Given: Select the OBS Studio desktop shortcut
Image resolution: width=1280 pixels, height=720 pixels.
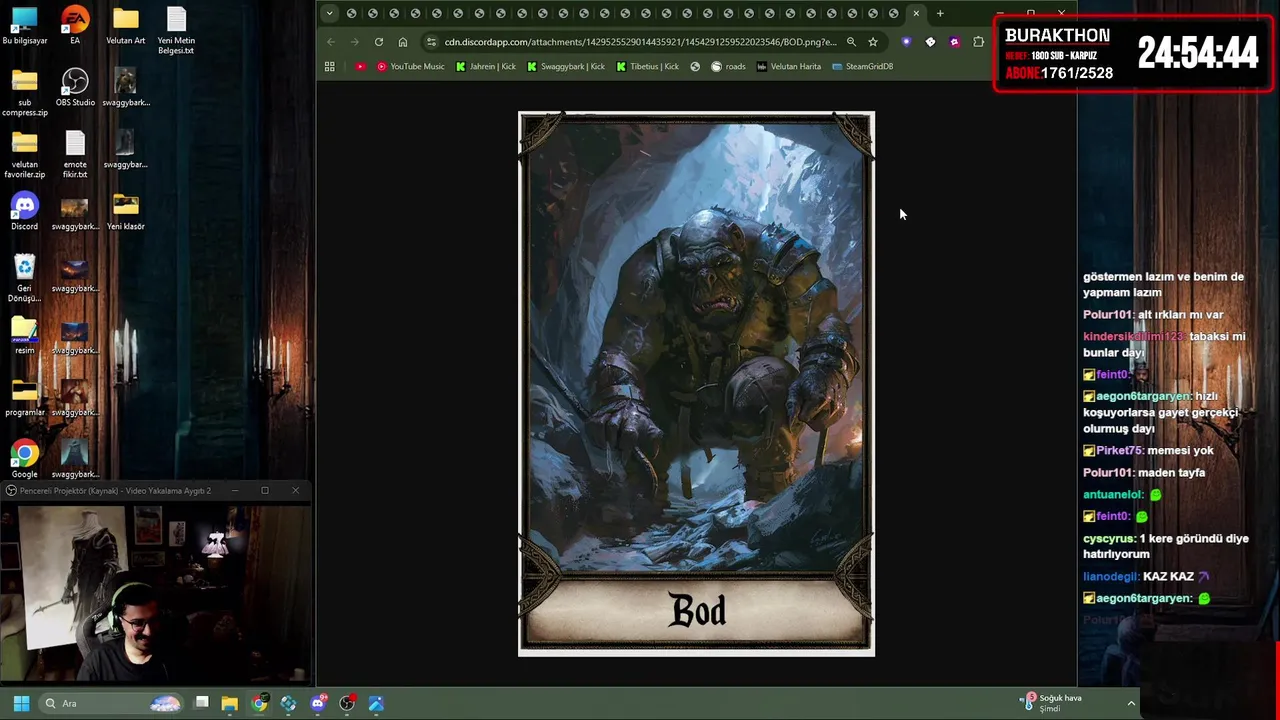Looking at the screenshot, I should (75, 88).
